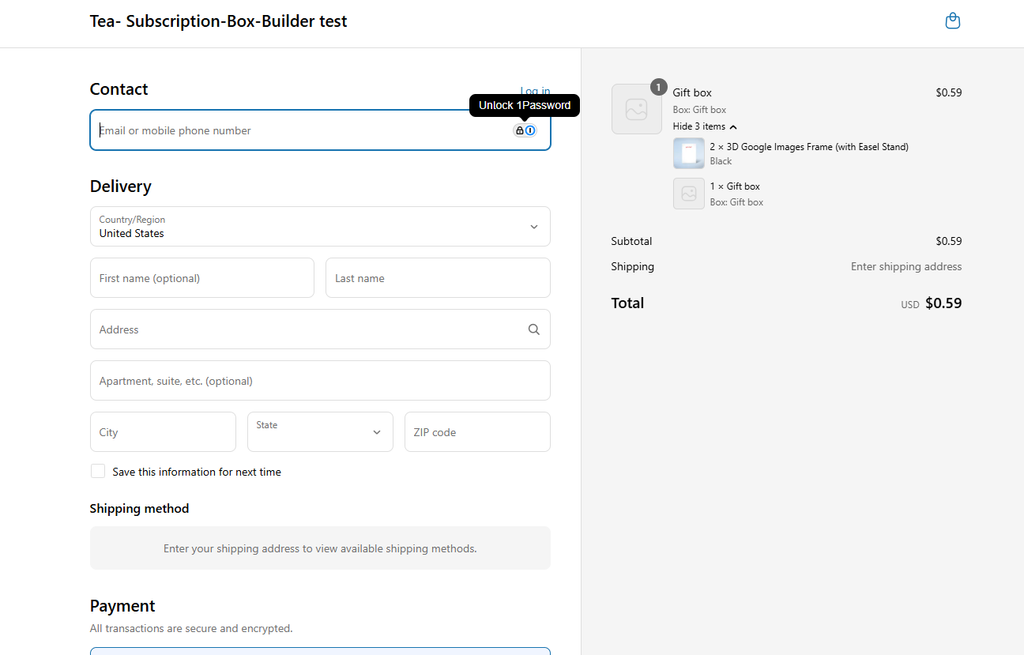This screenshot has width=1024, height=655.
Task: Click All transactions are secure and encrypted text
Action: [191, 628]
